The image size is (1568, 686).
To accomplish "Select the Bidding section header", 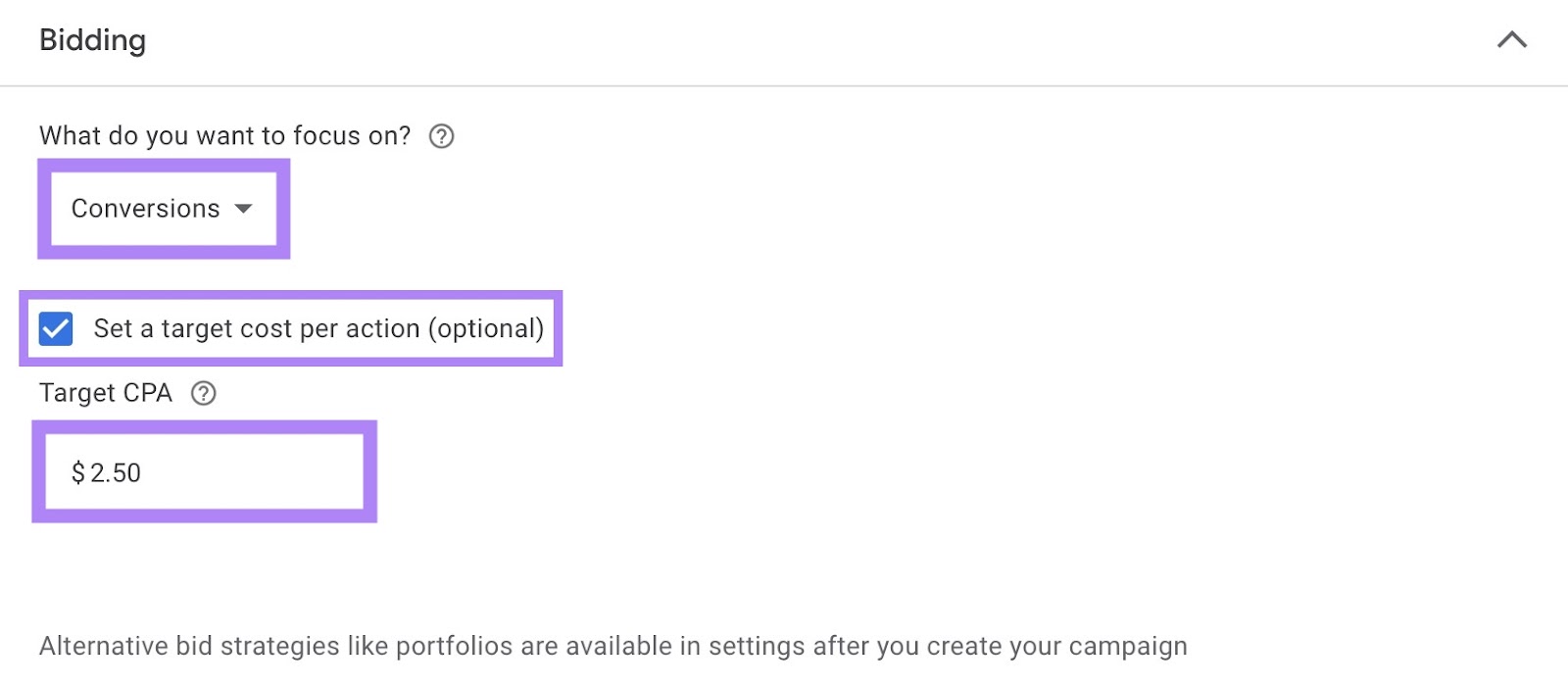I will point(93,41).
